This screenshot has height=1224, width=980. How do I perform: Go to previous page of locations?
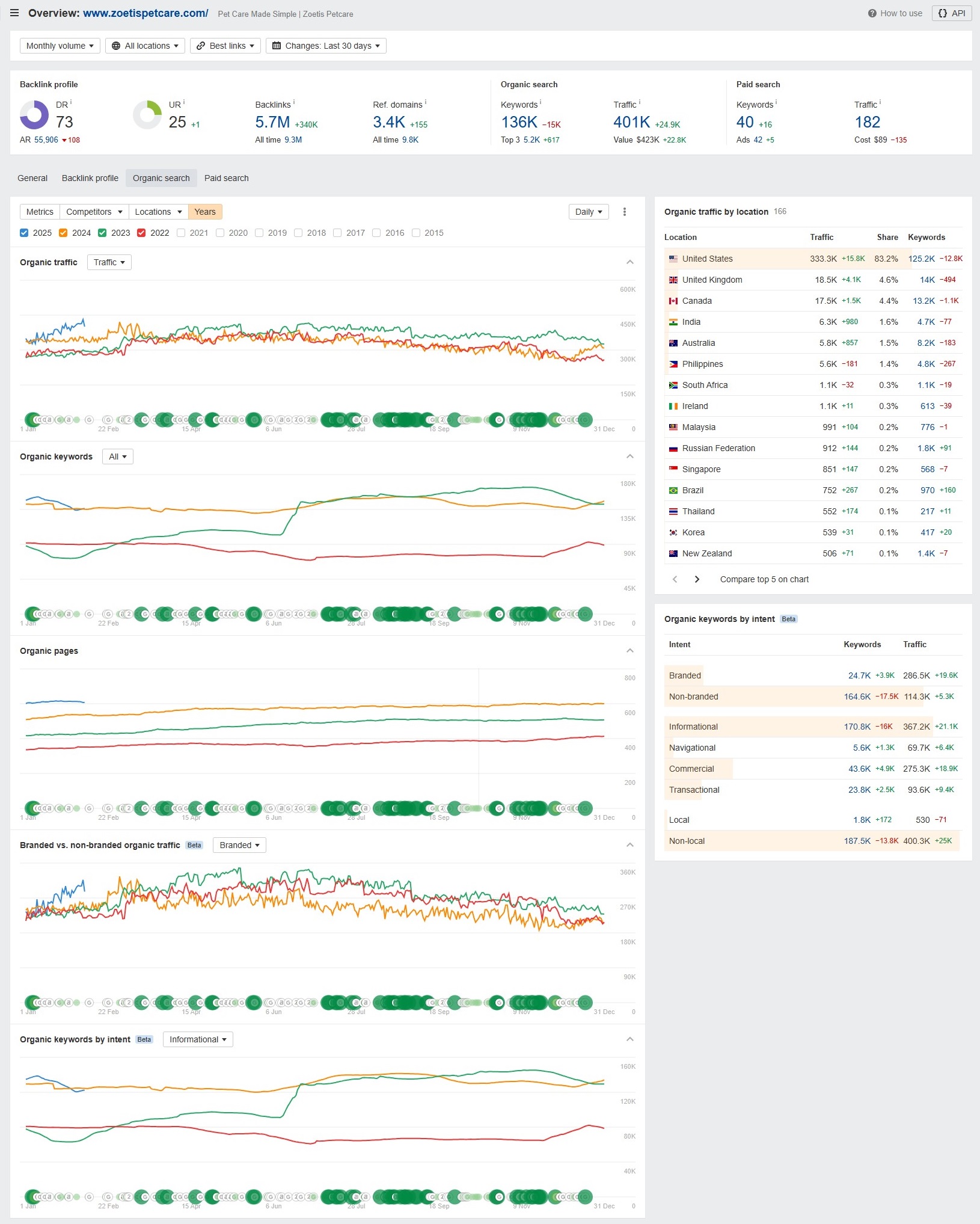[675, 579]
